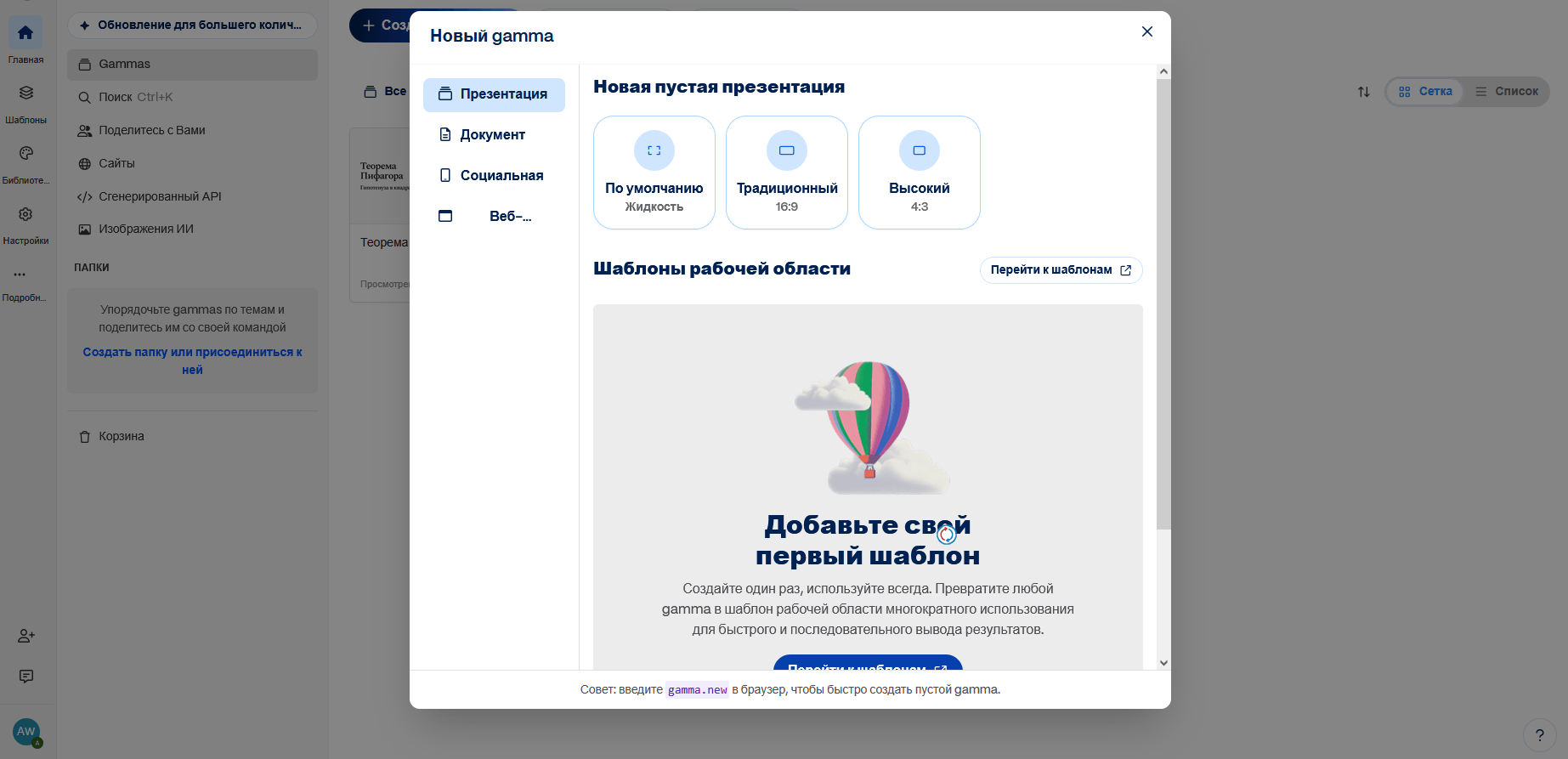Open Настройки gear icon
The height and width of the screenshot is (759, 1568).
point(25,214)
